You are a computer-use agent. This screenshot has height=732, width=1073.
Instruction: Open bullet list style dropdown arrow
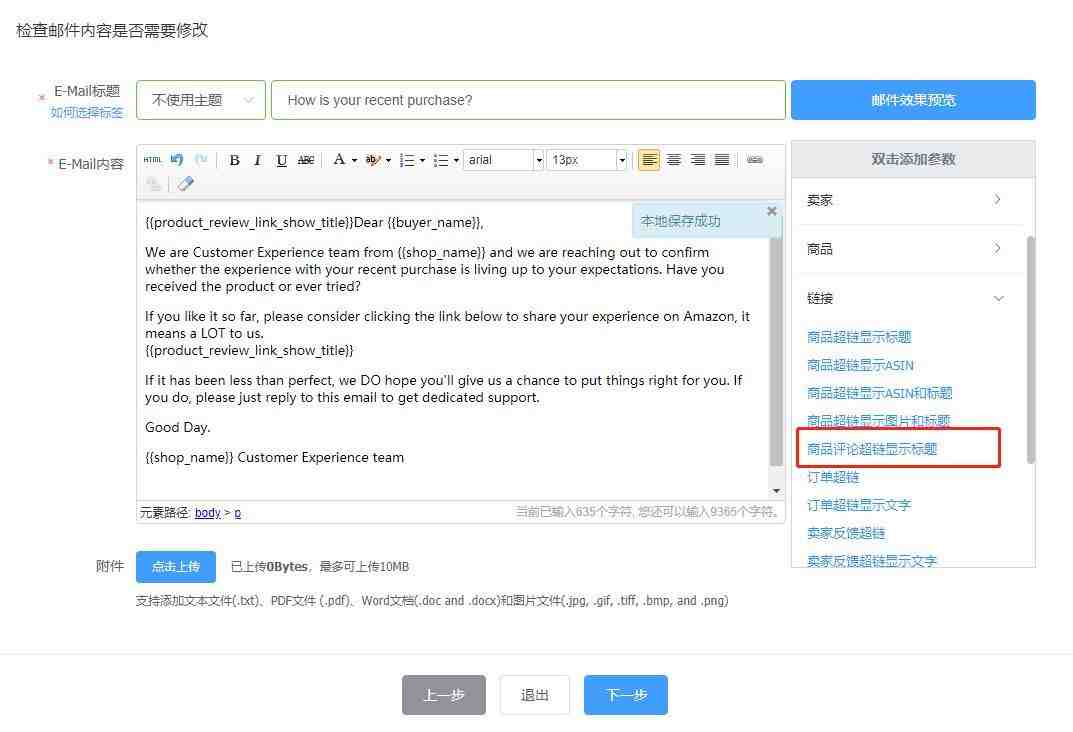tap(456, 160)
